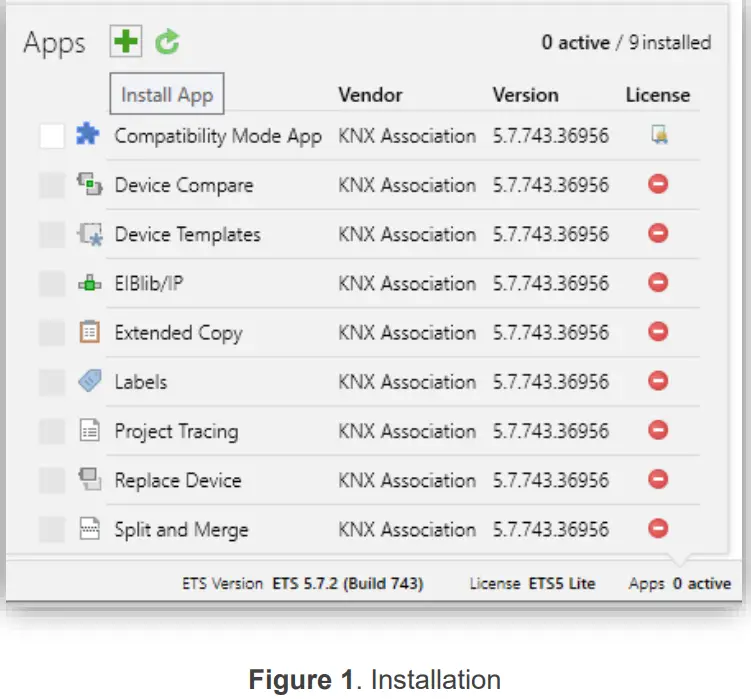The width and height of the screenshot is (751, 699).
Task: Click the Project Tracing document icon
Action: click(x=90, y=430)
